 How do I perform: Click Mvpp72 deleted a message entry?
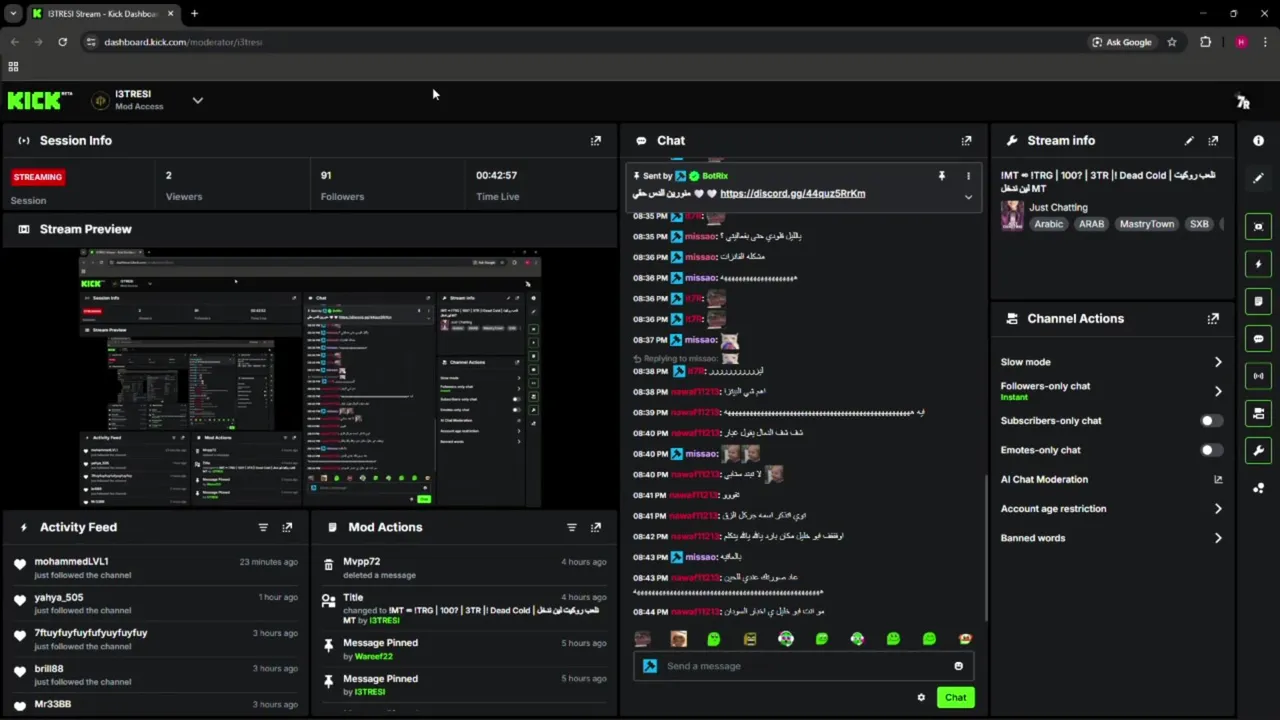coord(465,568)
